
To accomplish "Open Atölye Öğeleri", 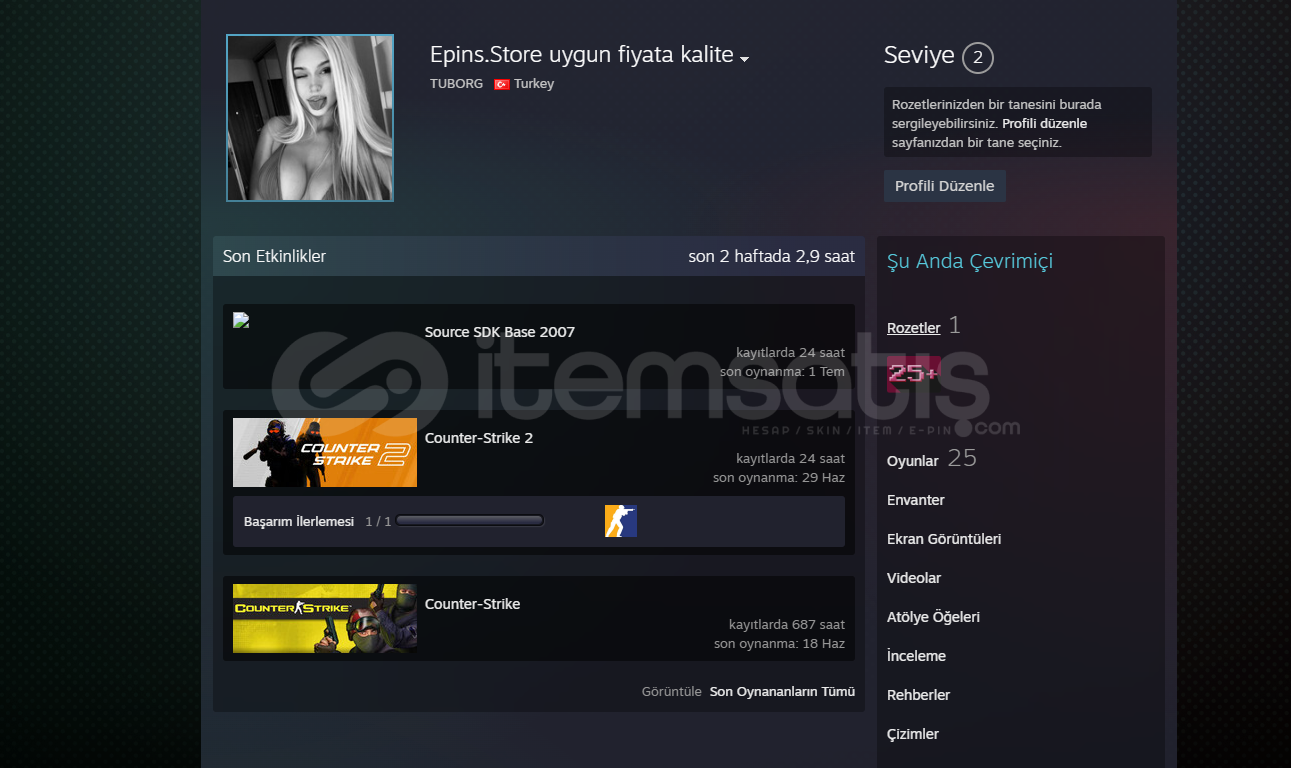I will [x=933, y=617].
